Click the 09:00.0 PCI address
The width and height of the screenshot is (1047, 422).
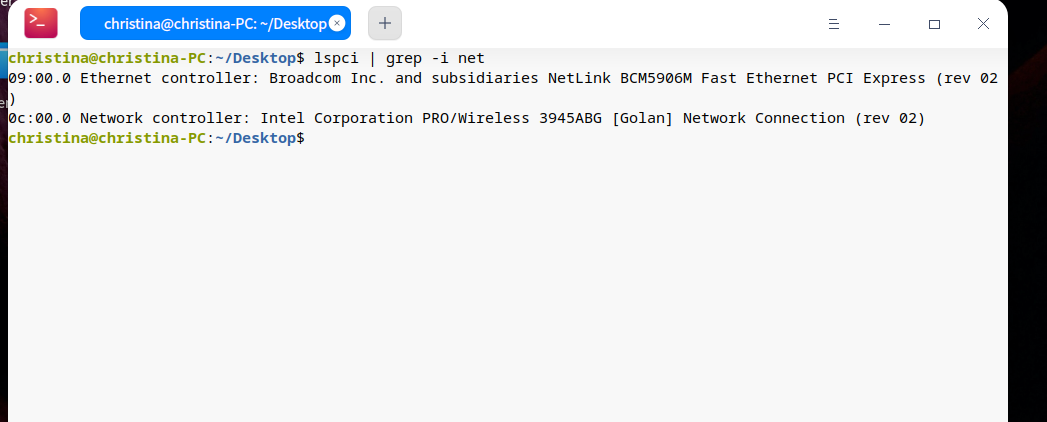40,78
